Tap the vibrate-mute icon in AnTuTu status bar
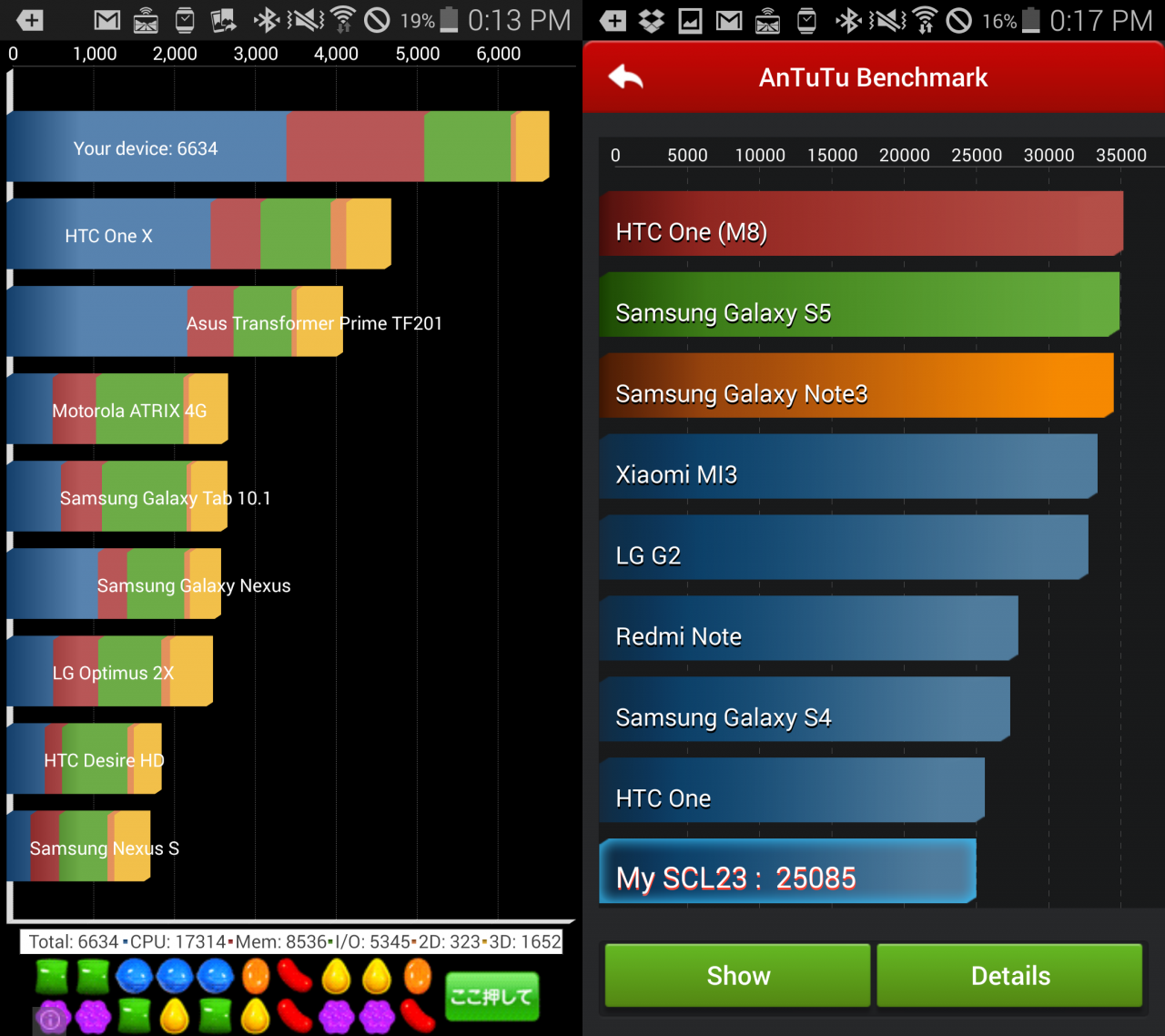This screenshot has width=1165, height=1036. pos(887,19)
